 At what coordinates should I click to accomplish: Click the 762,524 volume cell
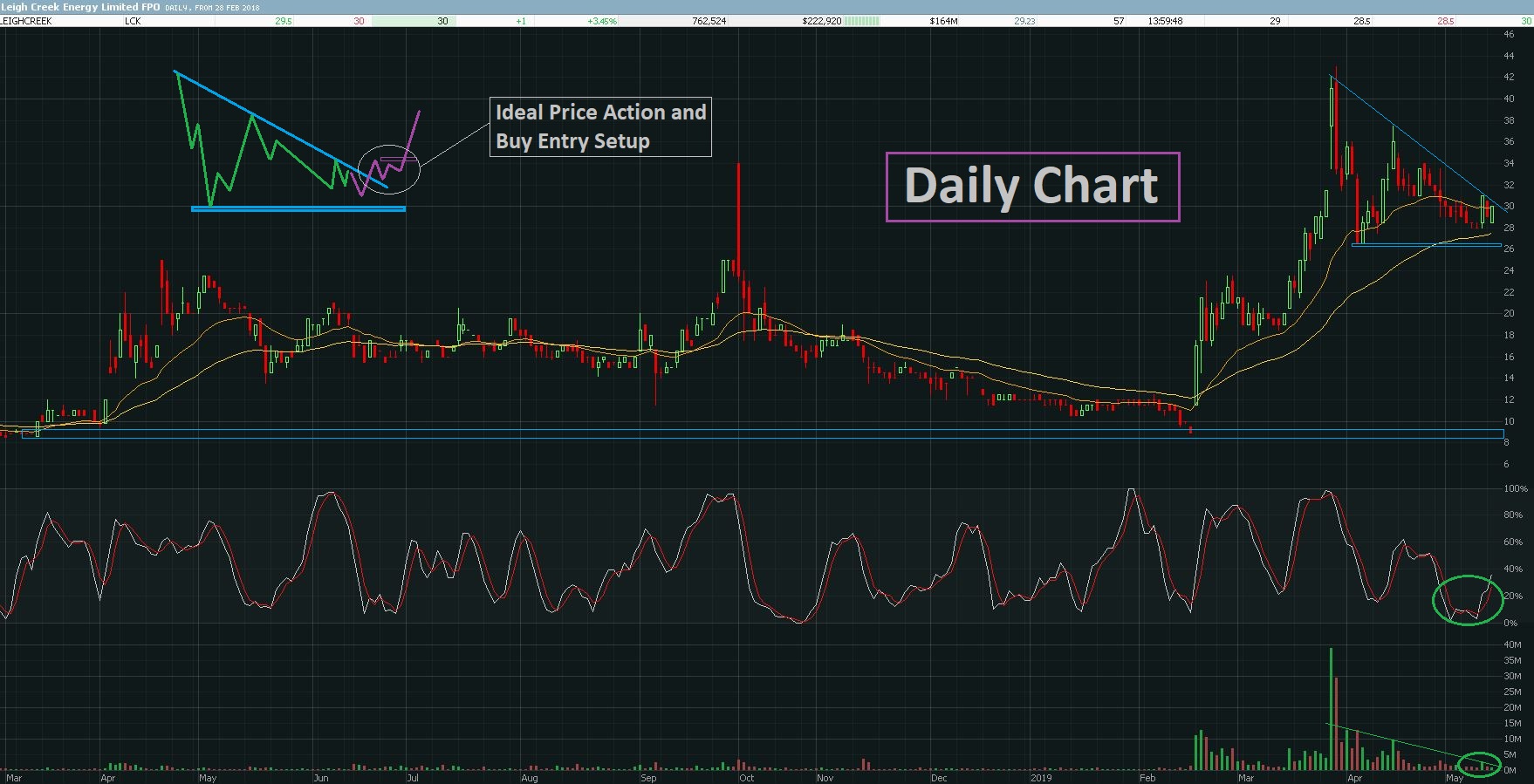(x=709, y=21)
